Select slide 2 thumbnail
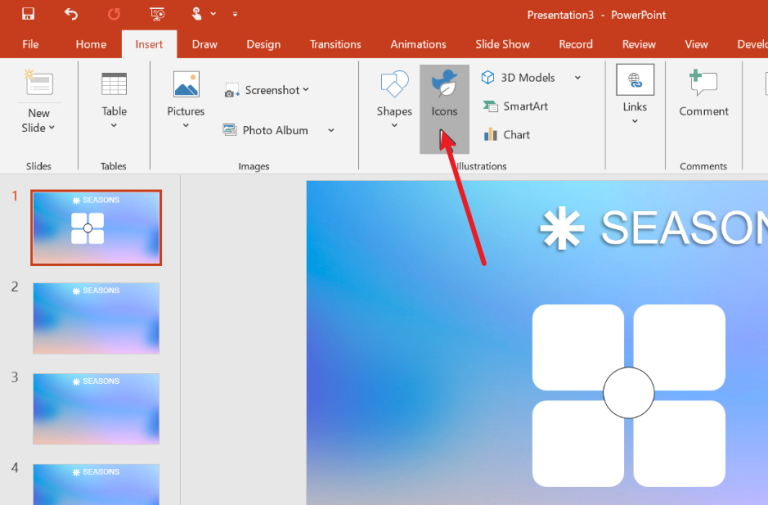This screenshot has width=768, height=505. coord(96,318)
